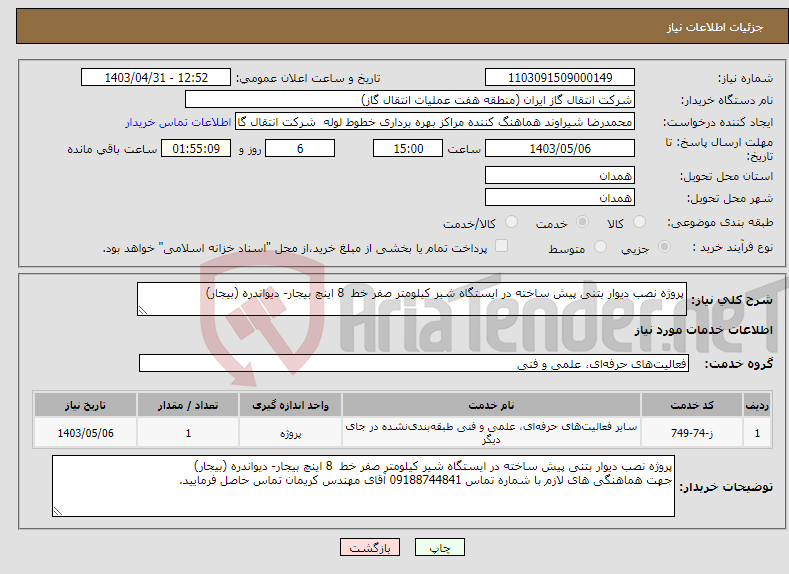This screenshot has width=789, height=574.
Task: Click the کد خدمت column header
Action: [692, 405]
